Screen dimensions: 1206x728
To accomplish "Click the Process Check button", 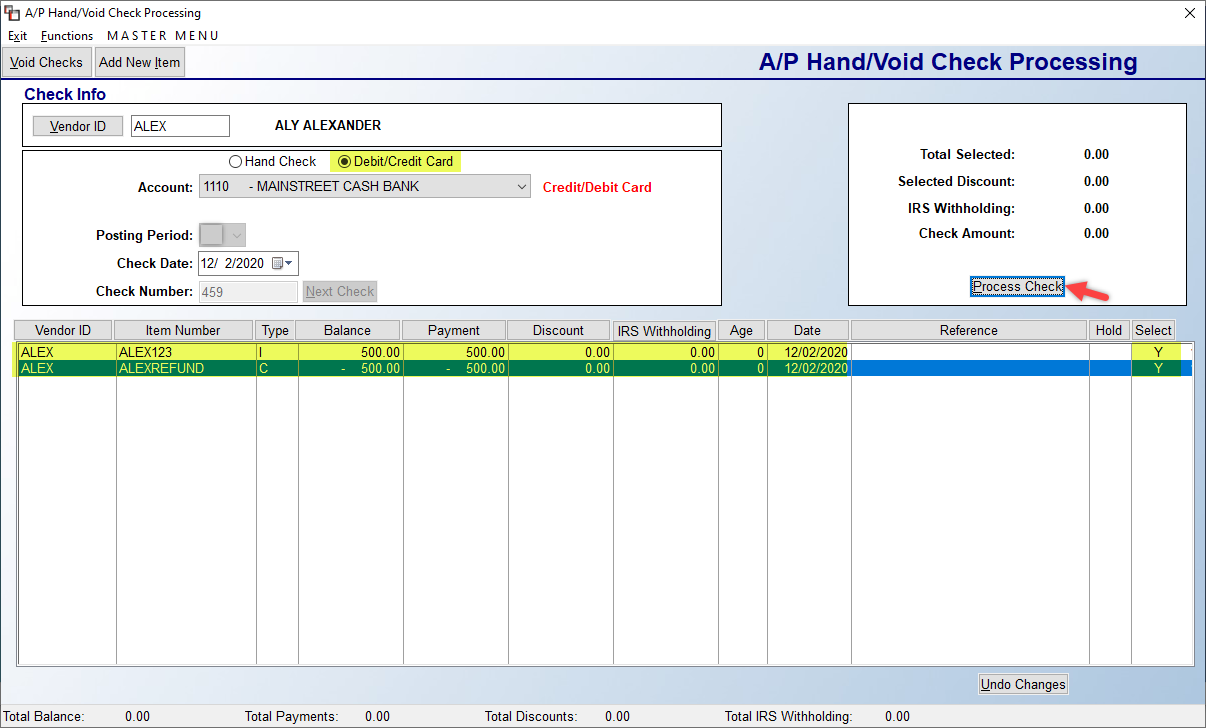I will 1017,286.
